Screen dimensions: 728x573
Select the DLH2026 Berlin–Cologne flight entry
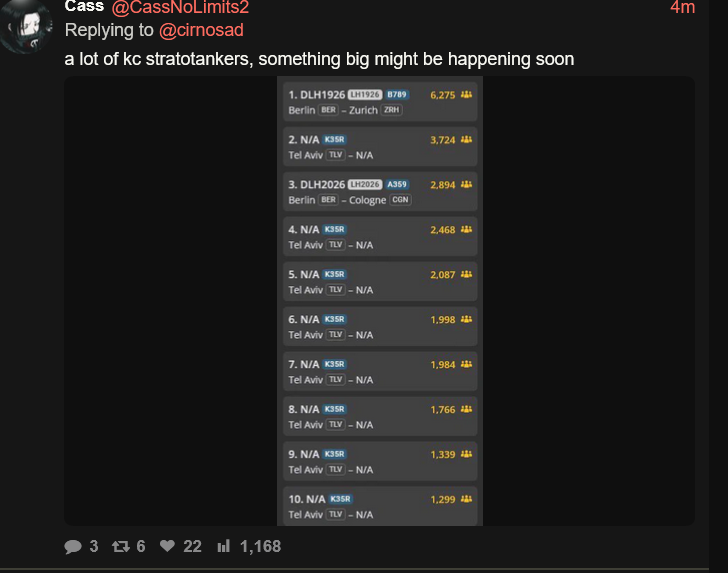click(x=380, y=192)
